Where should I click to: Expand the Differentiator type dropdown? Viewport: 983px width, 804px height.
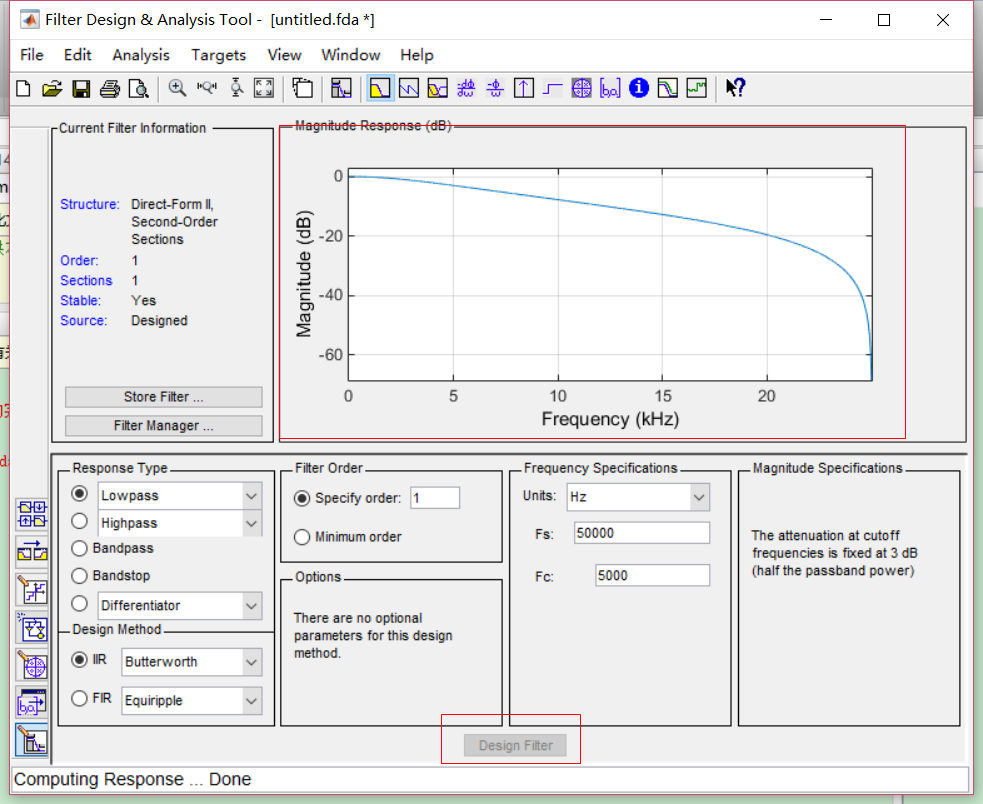pyautogui.click(x=251, y=606)
